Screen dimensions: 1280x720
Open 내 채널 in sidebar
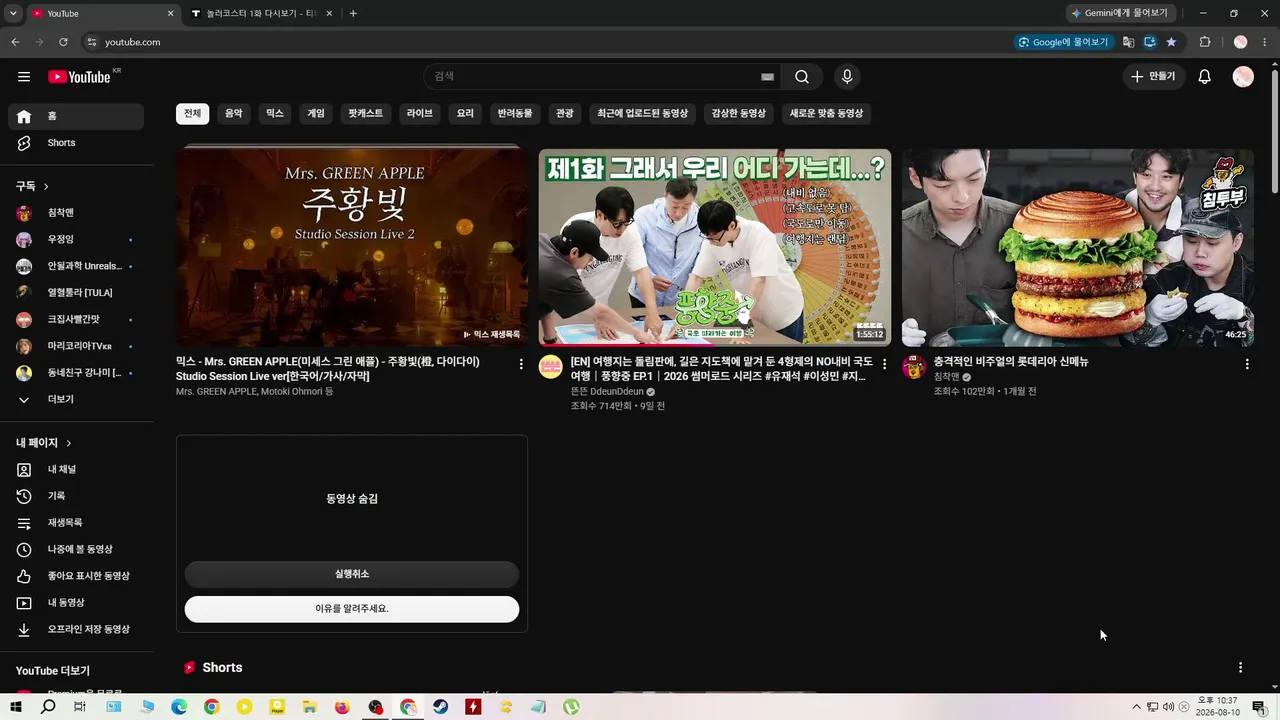(76, 469)
